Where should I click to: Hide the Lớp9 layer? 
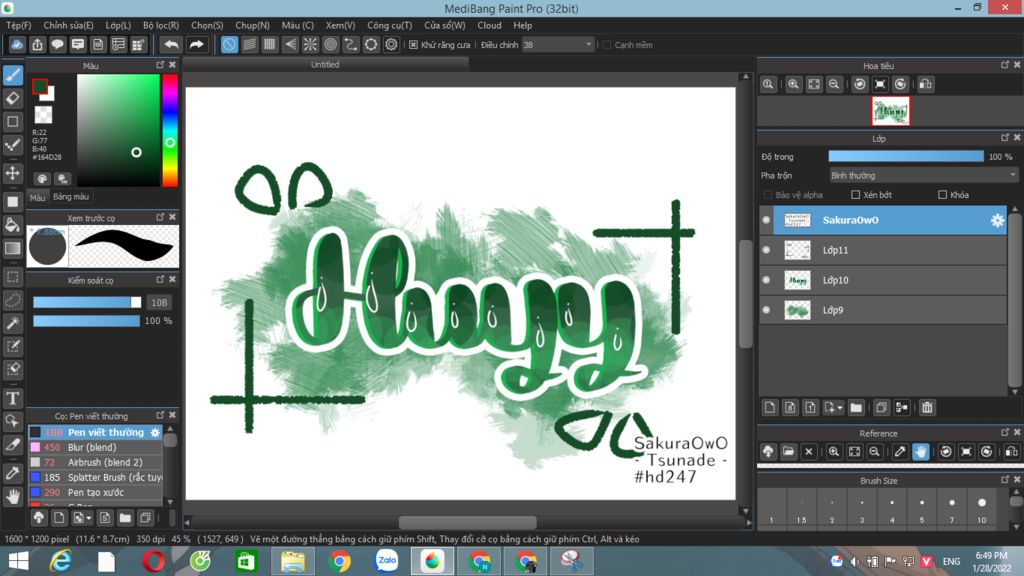tap(767, 310)
